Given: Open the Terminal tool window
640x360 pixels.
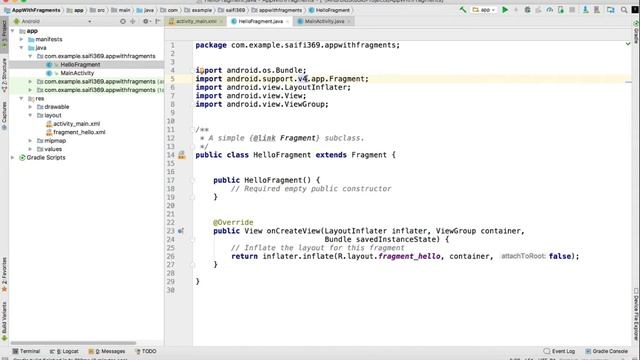Looking at the screenshot, I should pos(26,351).
